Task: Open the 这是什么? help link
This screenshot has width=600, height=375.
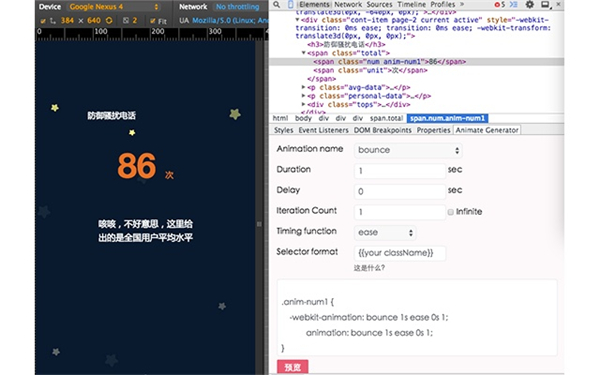Action: 369,268
